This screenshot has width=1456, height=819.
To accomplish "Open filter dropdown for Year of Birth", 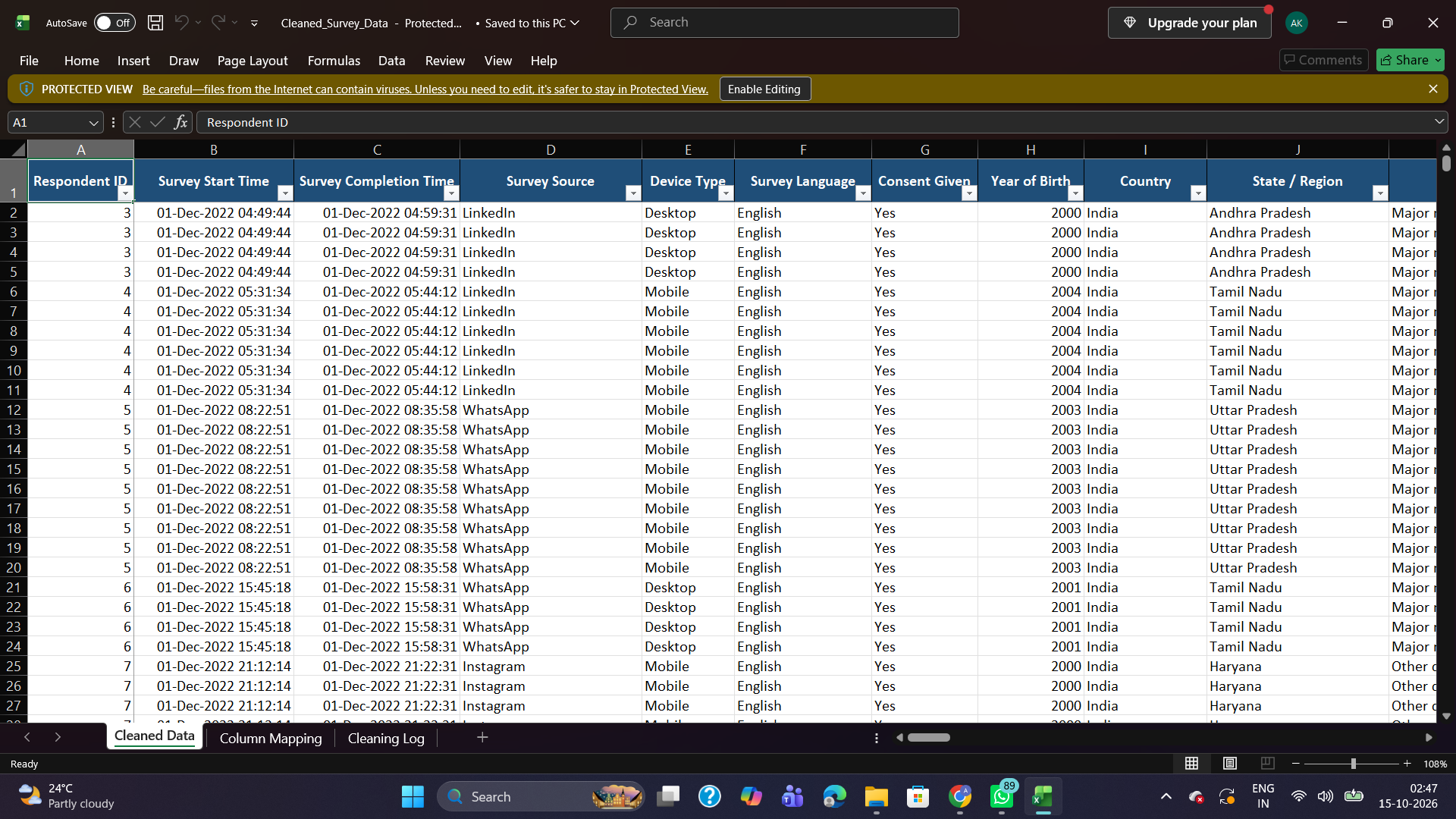I will [x=1075, y=193].
